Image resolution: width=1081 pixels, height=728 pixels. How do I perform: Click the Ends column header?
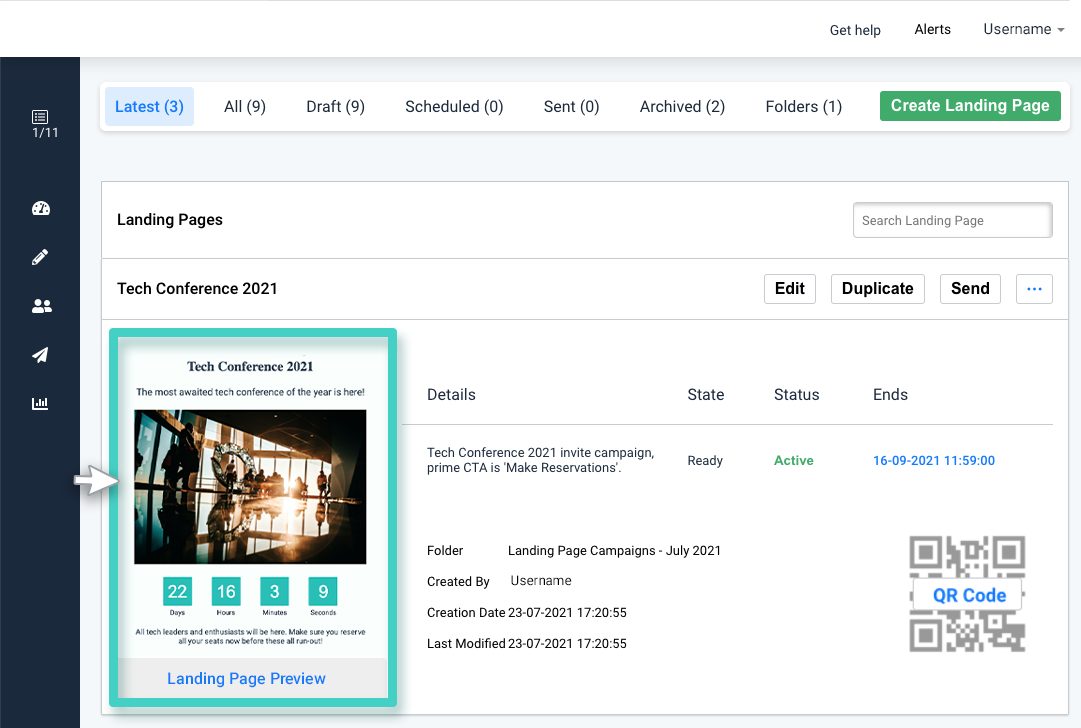click(x=890, y=395)
